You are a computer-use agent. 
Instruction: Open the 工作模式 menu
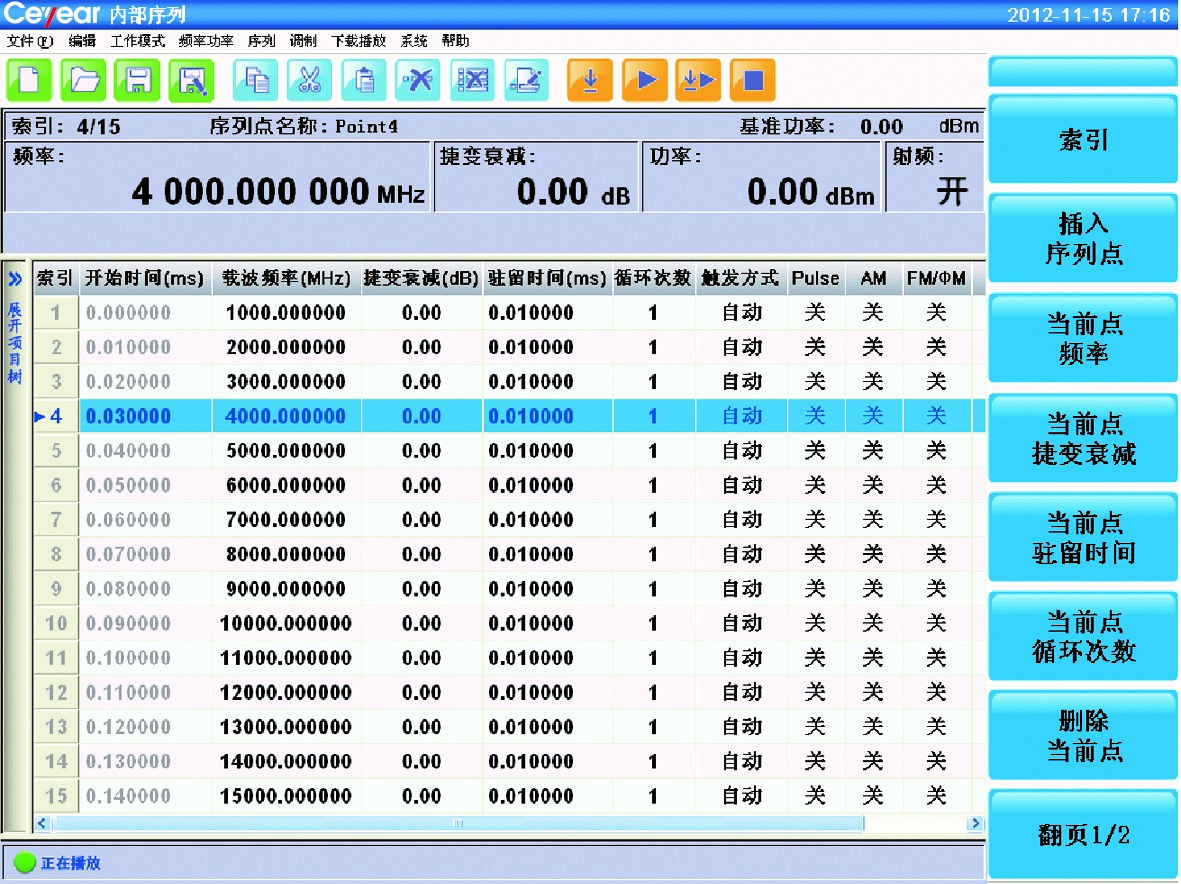point(137,41)
